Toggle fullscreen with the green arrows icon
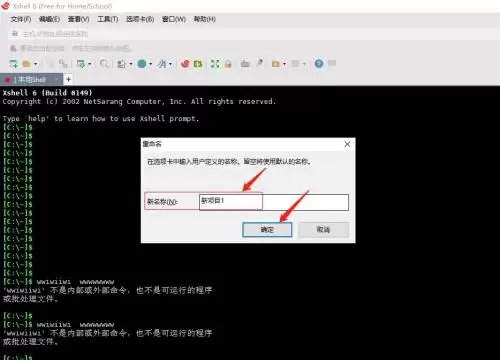Viewport: 500px width, 360px height. [x=215, y=63]
